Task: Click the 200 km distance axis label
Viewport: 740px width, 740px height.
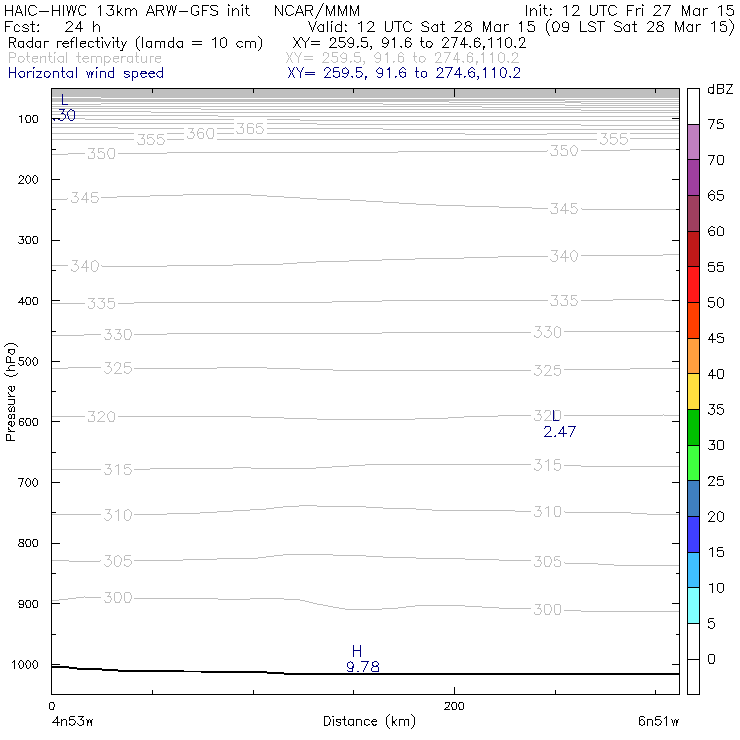Action: click(454, 706)
